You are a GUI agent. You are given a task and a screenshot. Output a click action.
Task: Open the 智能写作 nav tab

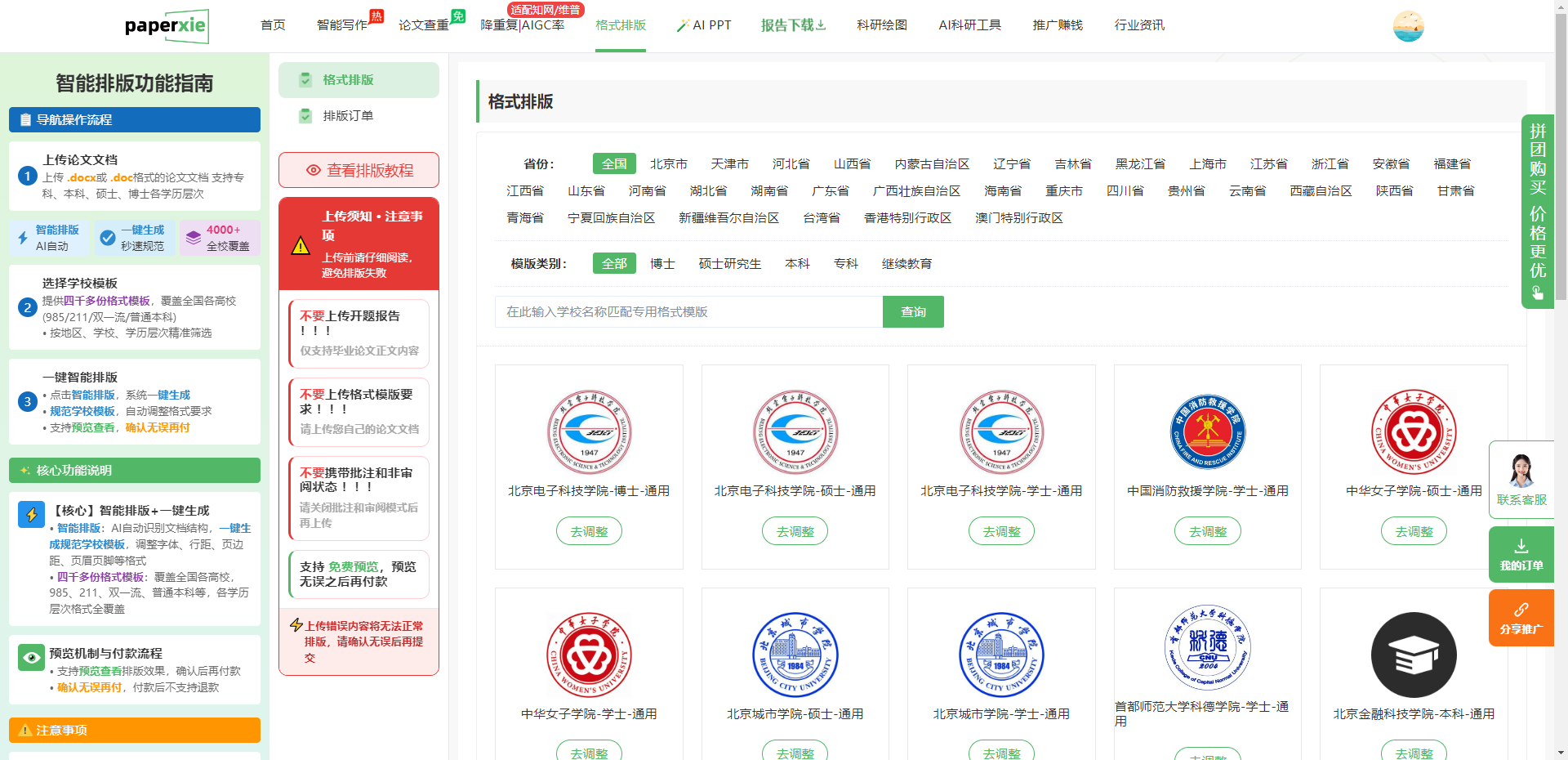342,25
